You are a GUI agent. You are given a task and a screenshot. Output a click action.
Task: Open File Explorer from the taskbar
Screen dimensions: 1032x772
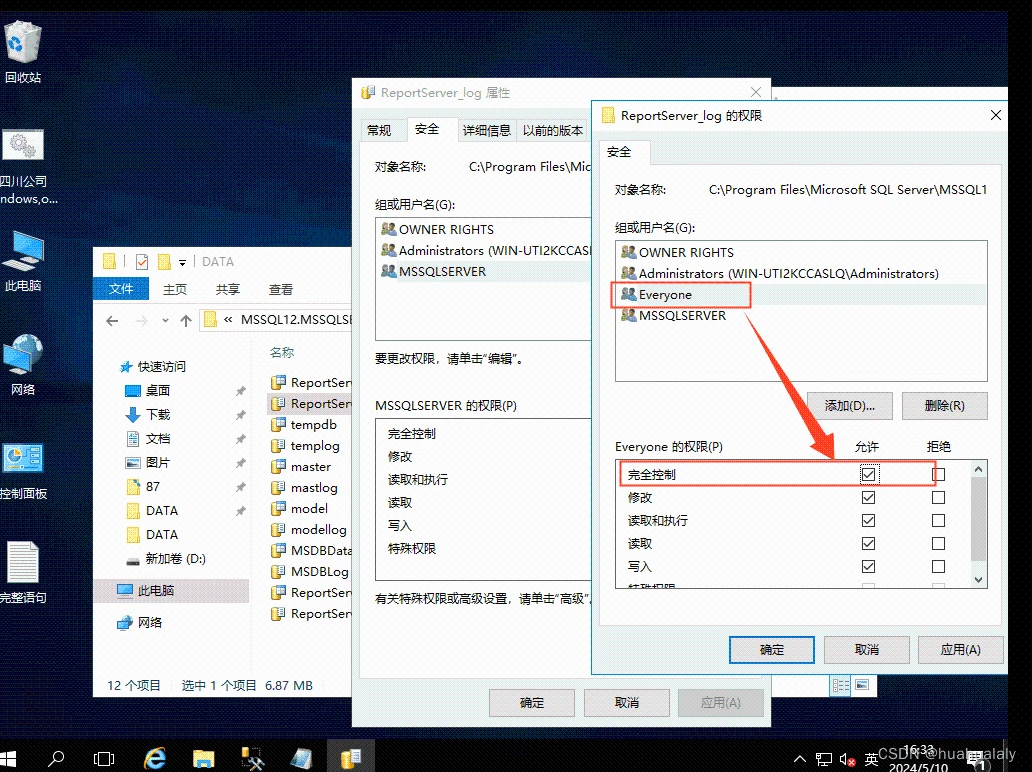click(203, 758)
